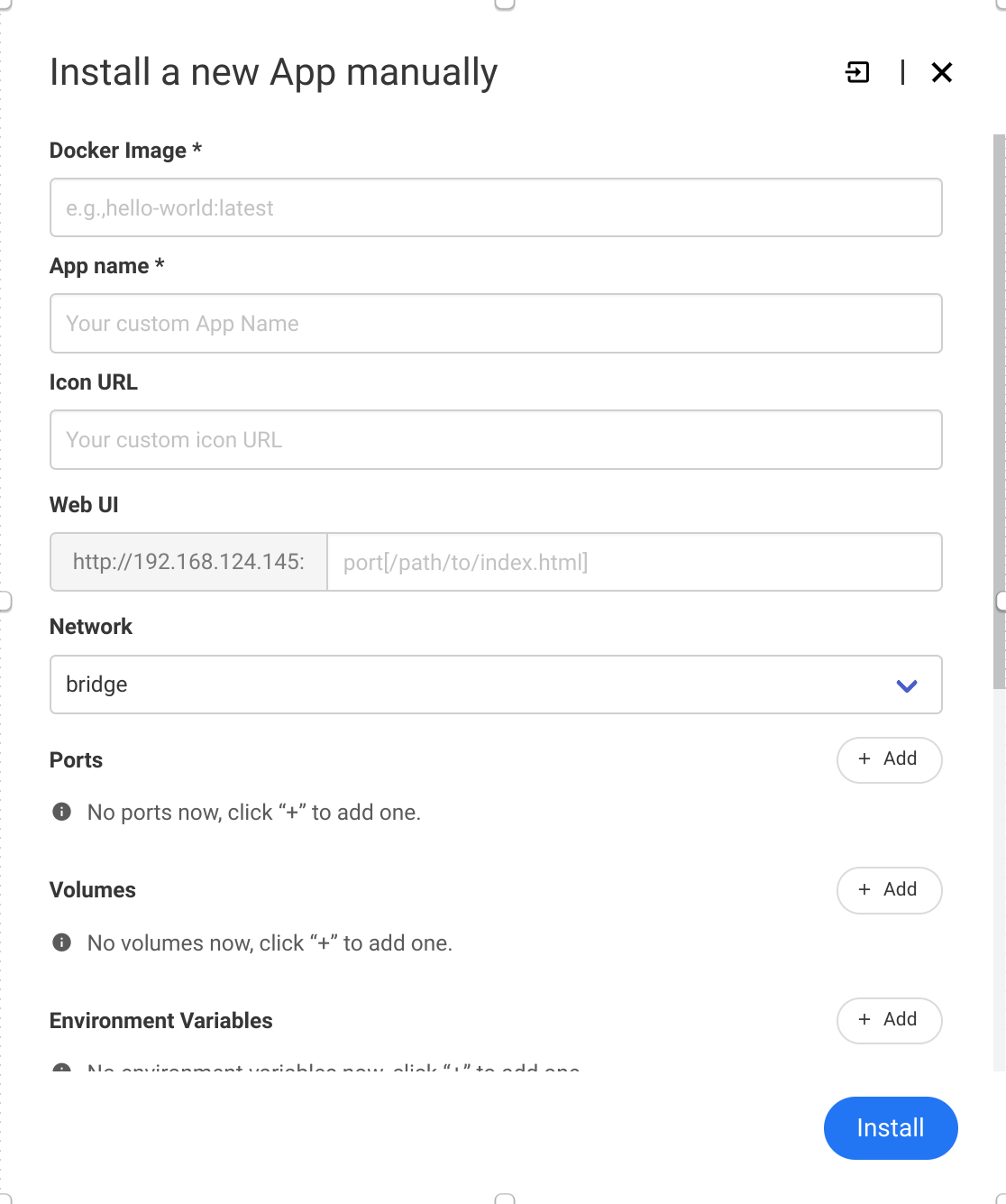This screenshot has width=1006, height=1204.
Task: Add a new environment variable
Action: [x=889, y=1020]
